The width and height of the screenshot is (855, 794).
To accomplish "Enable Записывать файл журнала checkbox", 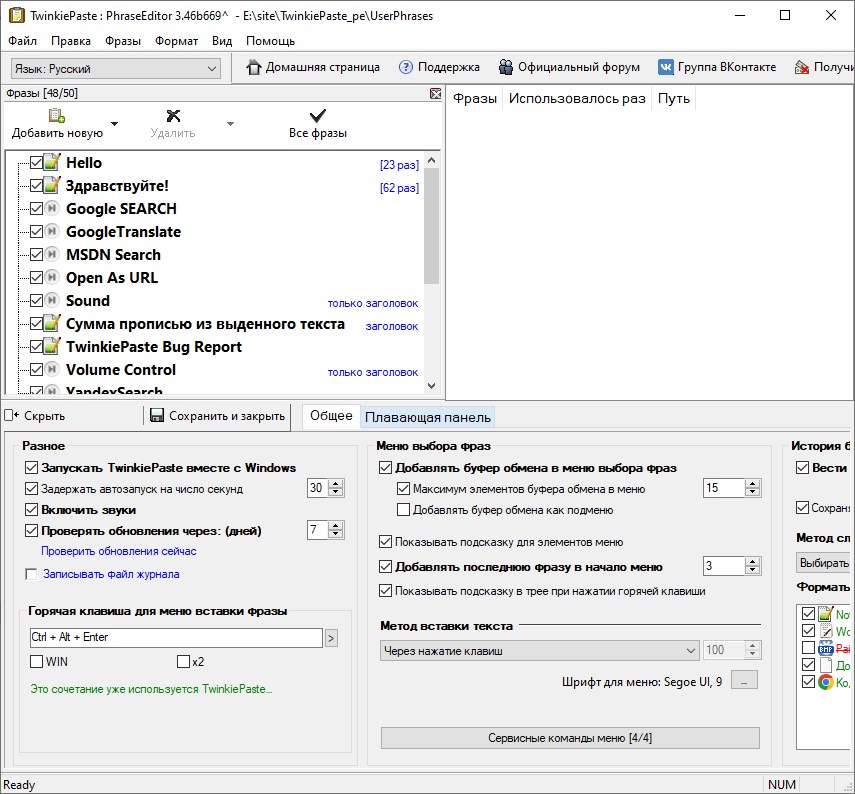I will coord(32,574).
